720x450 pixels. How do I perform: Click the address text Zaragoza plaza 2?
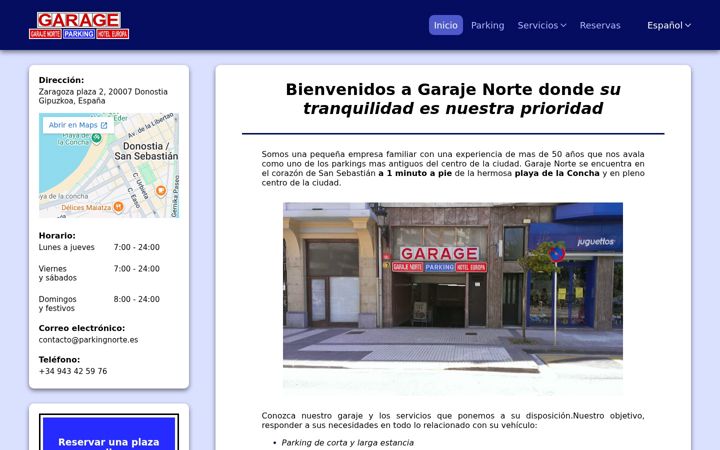tap(103, 96)
